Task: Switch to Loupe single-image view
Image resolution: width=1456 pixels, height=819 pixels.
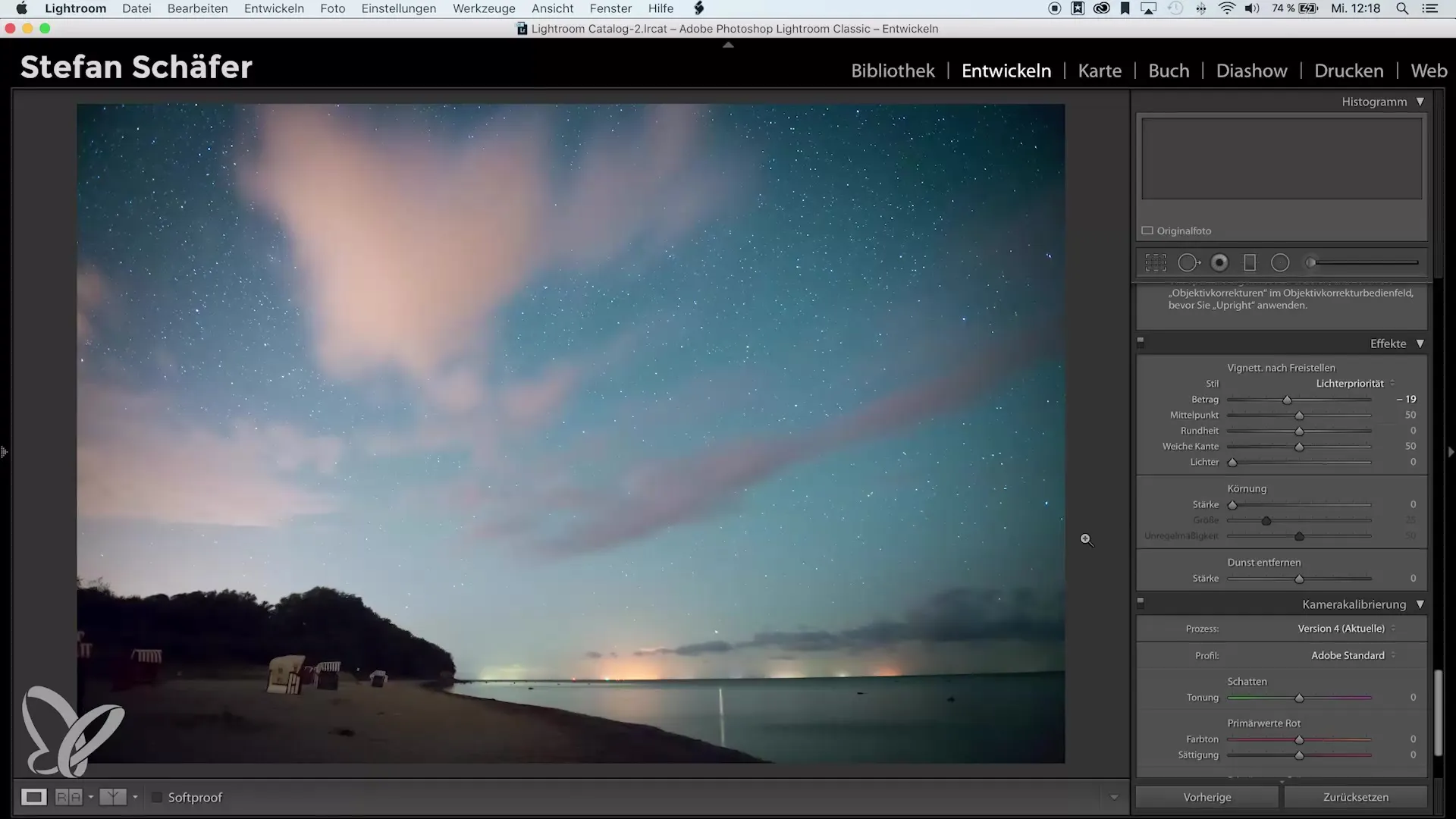Action: pyautogui.click(x=33, y=797)
